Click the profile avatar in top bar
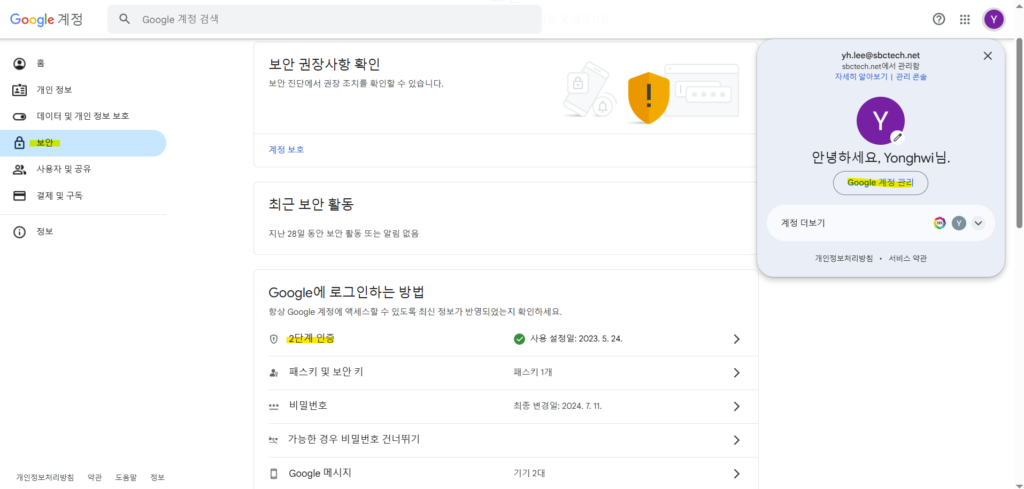 point(993,19)
